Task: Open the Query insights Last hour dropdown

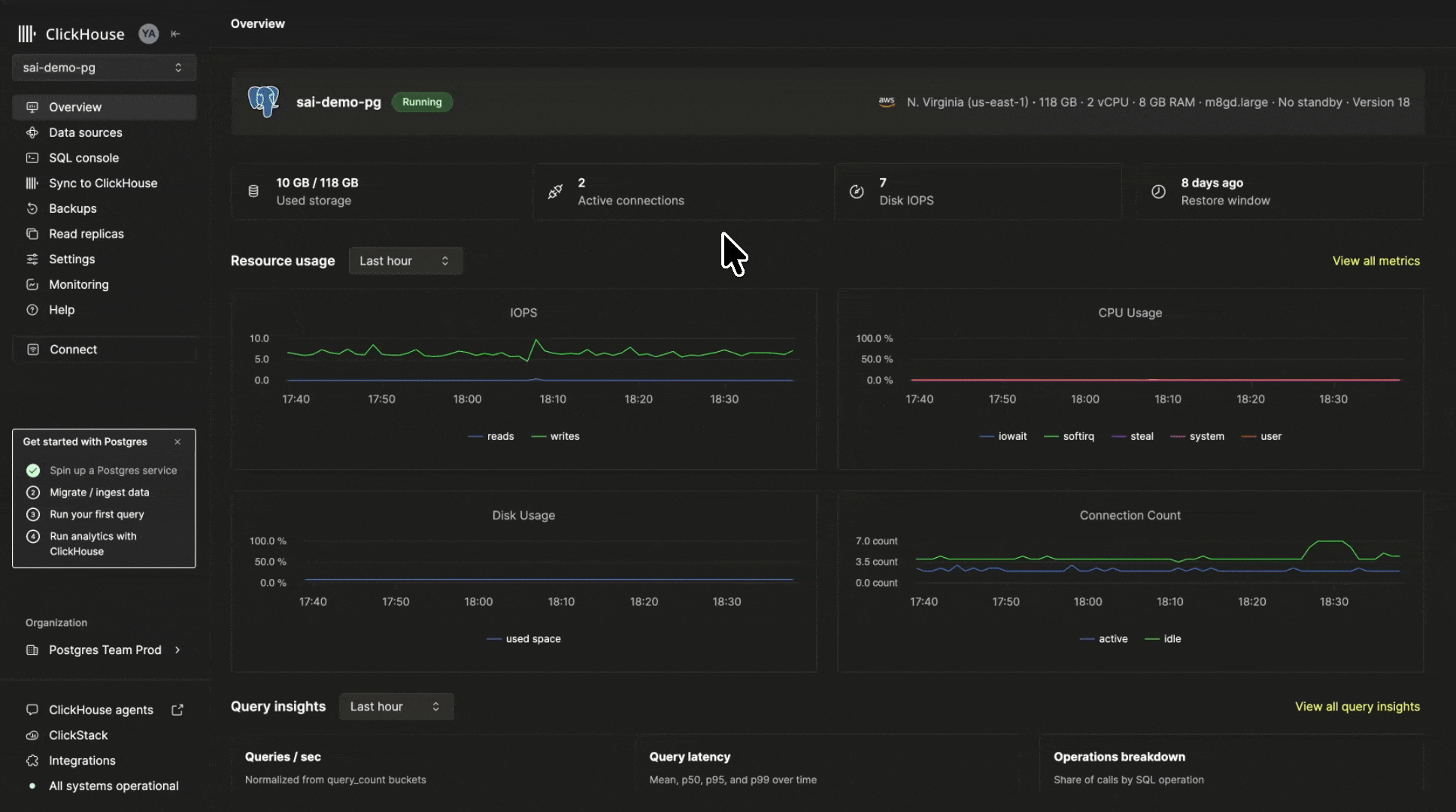Action: 396,707
